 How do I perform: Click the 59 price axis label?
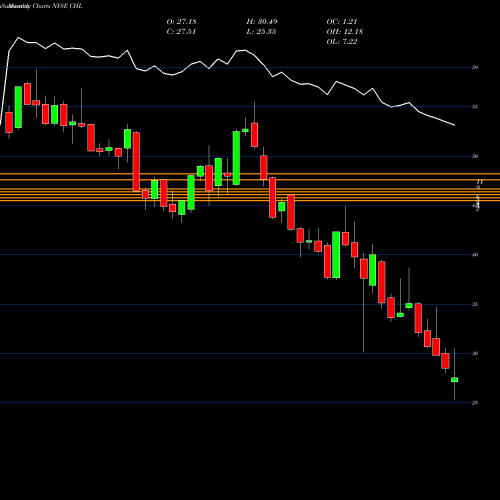[475, 67]
